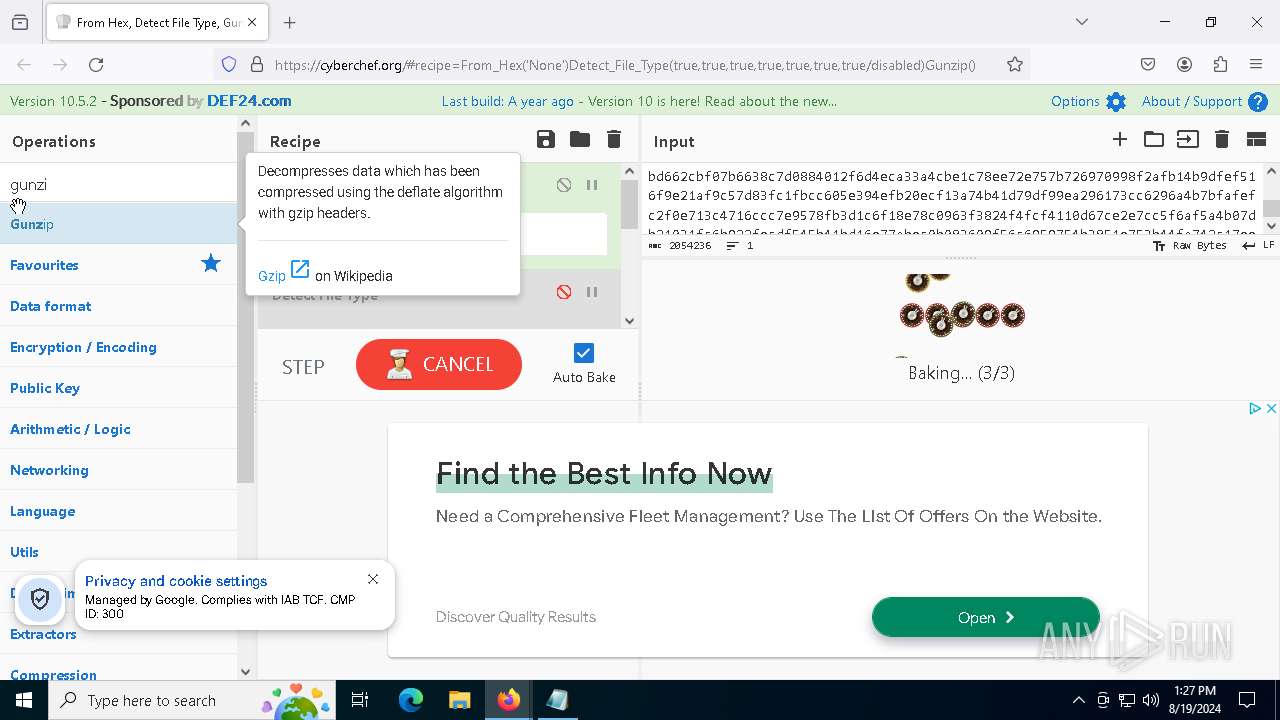Open the Options settings
The height and width of the screenshot is (720, 1280).
tap(1088, 101)
